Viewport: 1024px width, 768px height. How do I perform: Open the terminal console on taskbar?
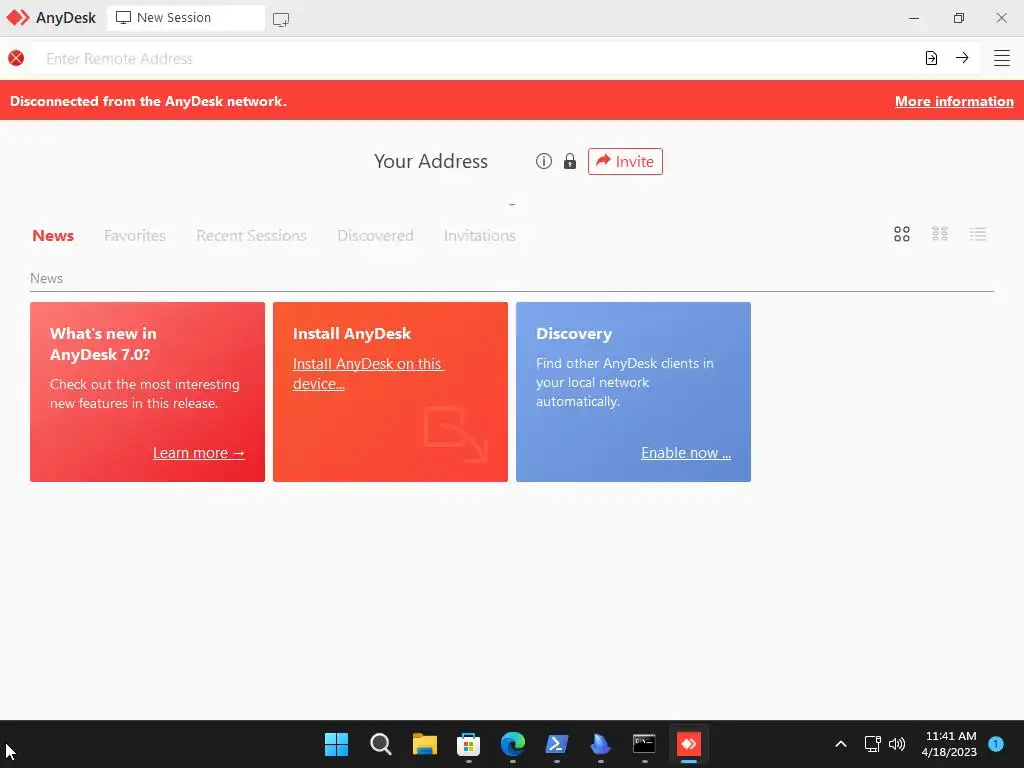[x=644, y=744]
